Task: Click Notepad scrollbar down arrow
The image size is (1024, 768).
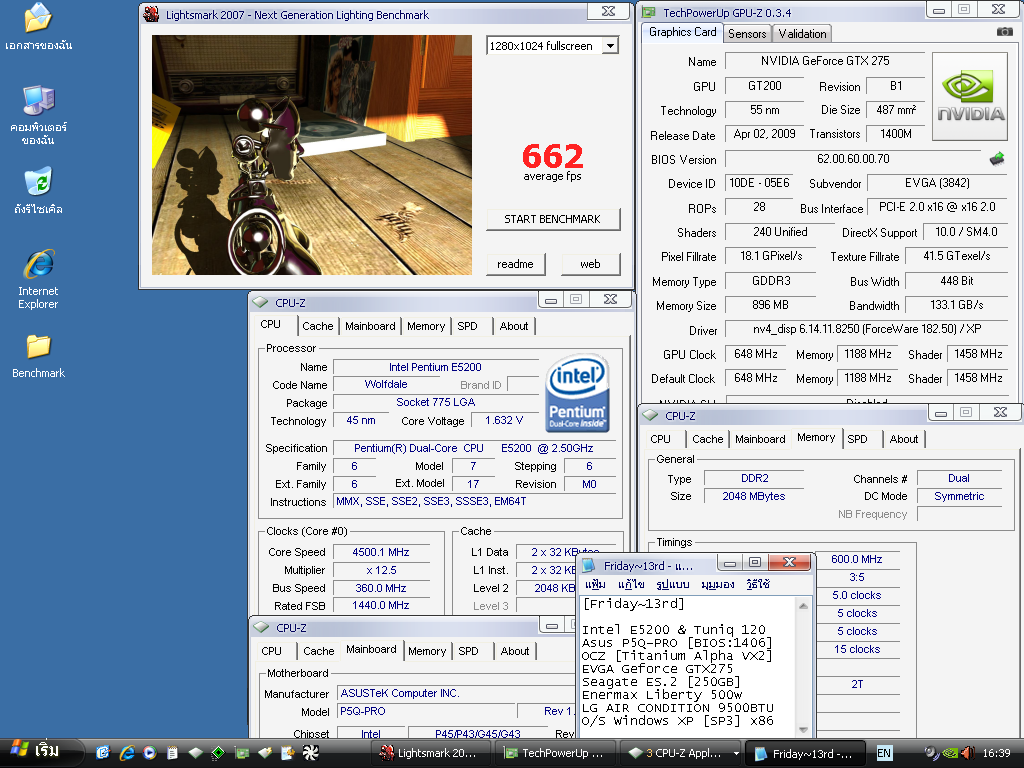Action: click(x=804, y=729)
